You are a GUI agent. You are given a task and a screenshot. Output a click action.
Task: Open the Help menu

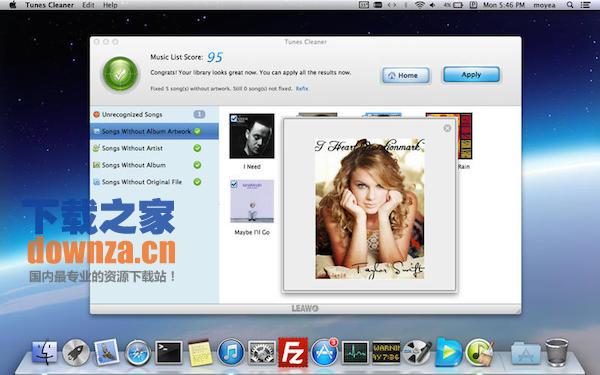(x=110, y=5)
